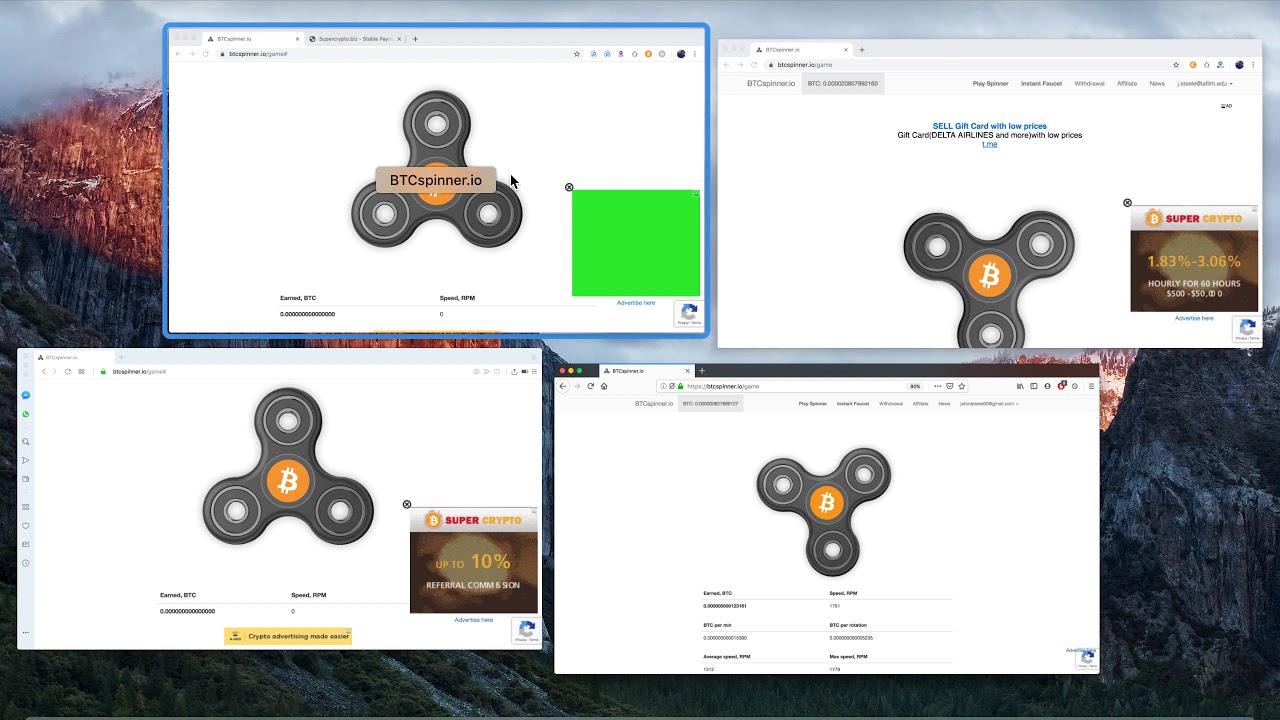
Task: Click BTCspinner.io brand logo in top-right window
Action: point(771,84)
